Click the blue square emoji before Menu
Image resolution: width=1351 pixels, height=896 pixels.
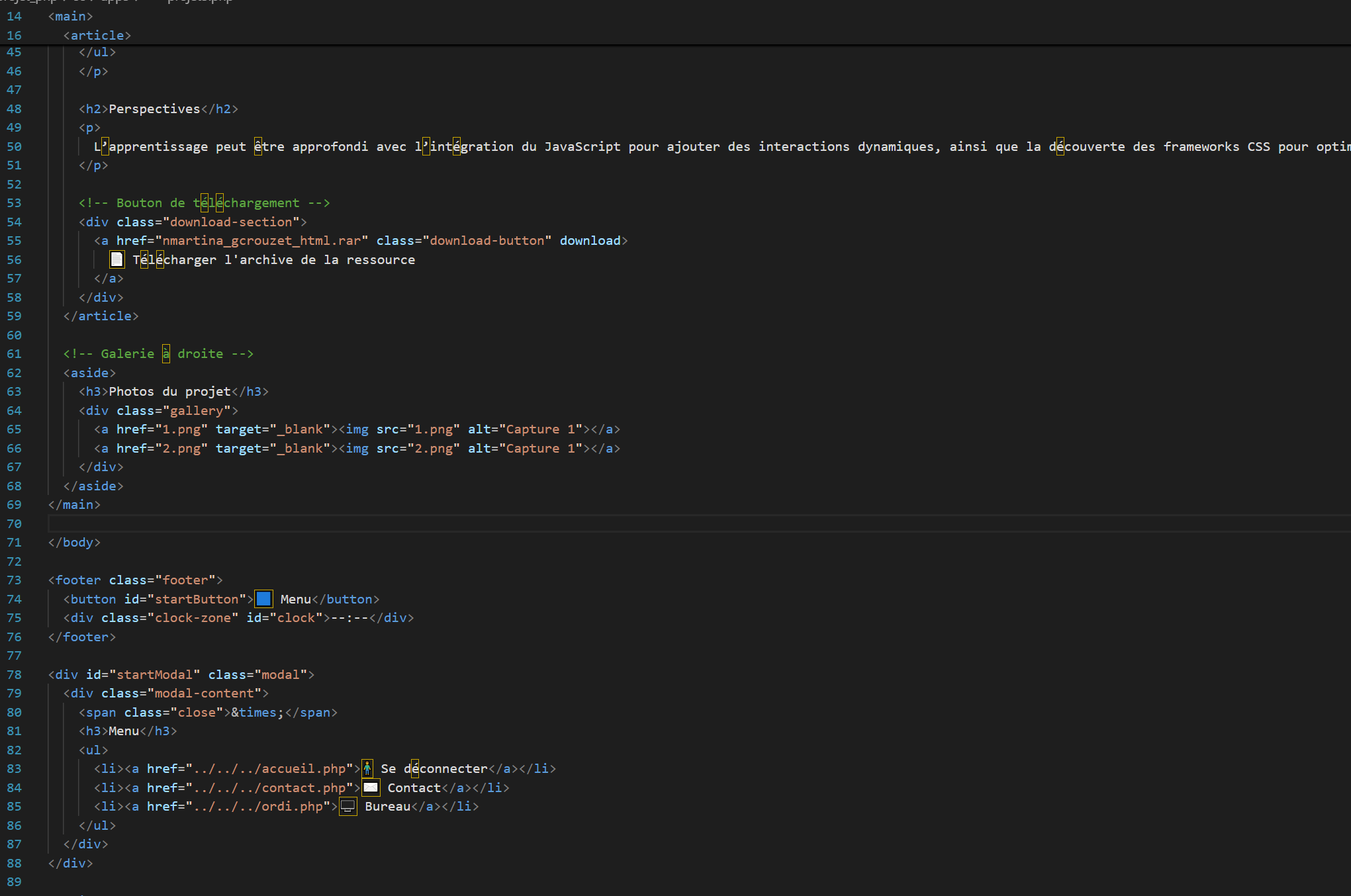263,599
